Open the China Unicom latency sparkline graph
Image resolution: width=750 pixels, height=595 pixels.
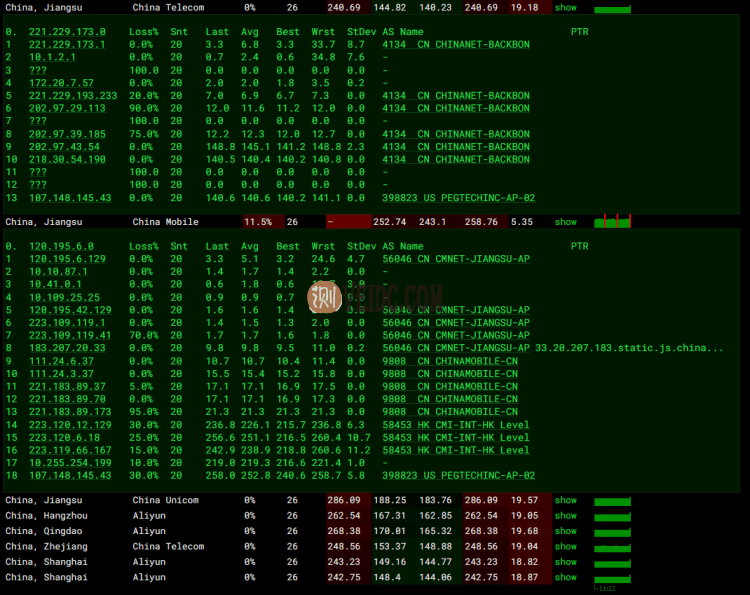612,501
